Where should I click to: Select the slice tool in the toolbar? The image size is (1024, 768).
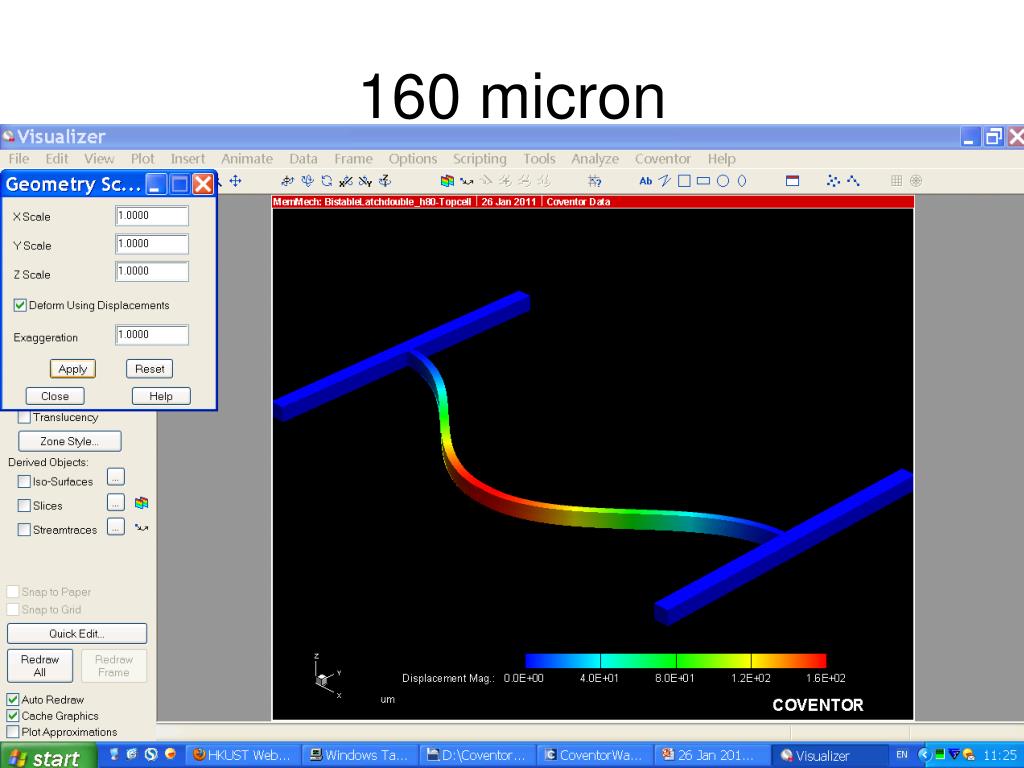(447, 181)
